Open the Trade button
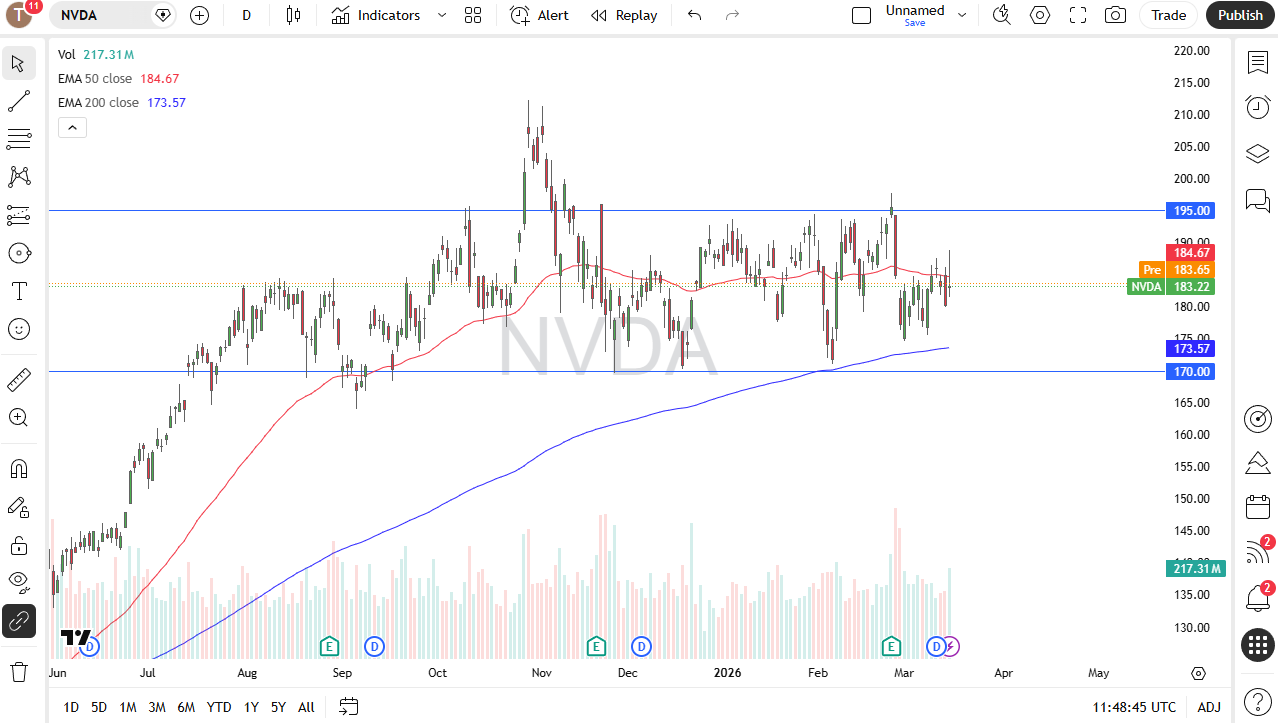The width and height of the screenshot is (1278, 723). tap(1168, 15)
